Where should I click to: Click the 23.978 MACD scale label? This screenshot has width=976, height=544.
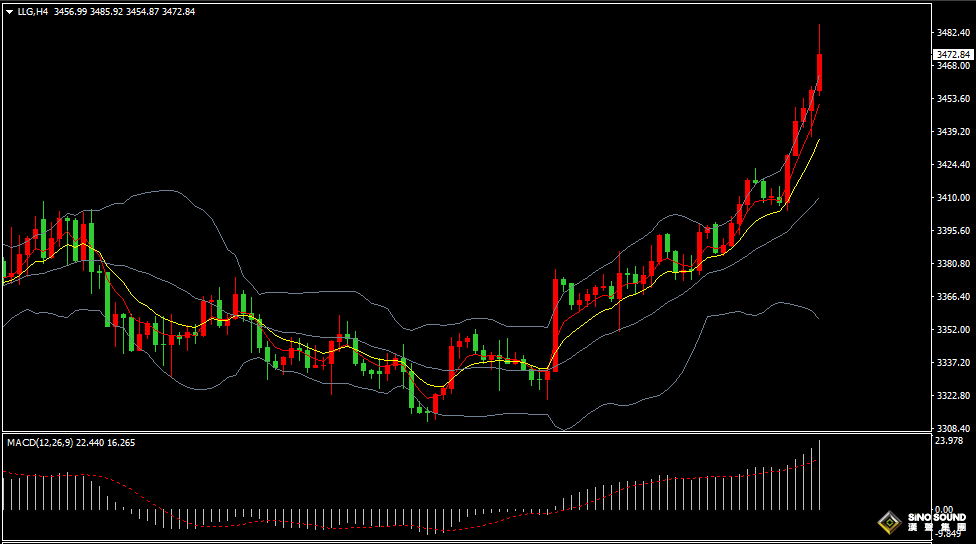(x=949, y=441)
